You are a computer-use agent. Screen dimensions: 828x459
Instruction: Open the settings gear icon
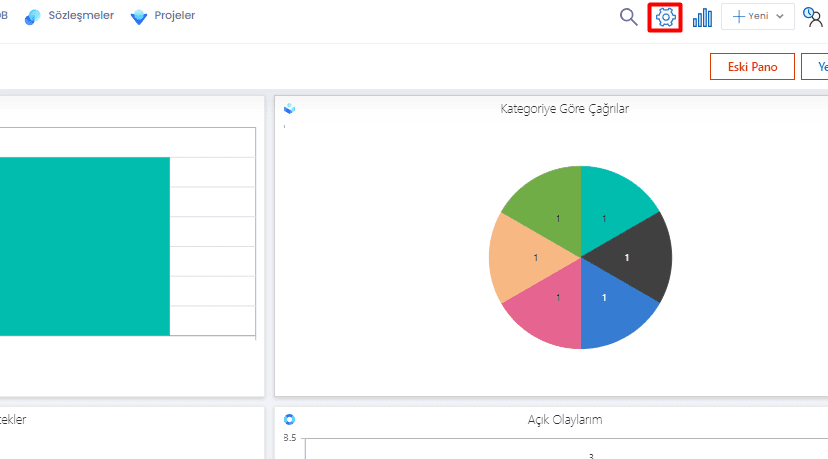[x=665, y=17]
